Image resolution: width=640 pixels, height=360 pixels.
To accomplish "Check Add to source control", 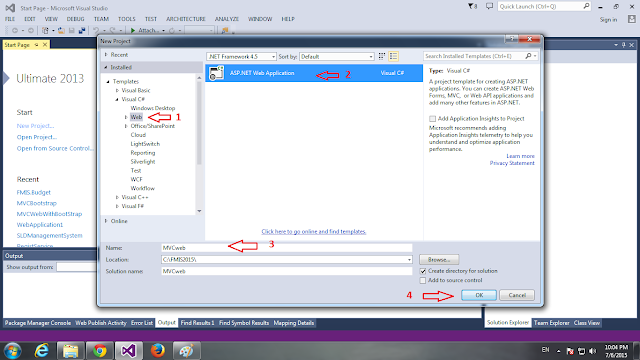I will coord(423,280).
